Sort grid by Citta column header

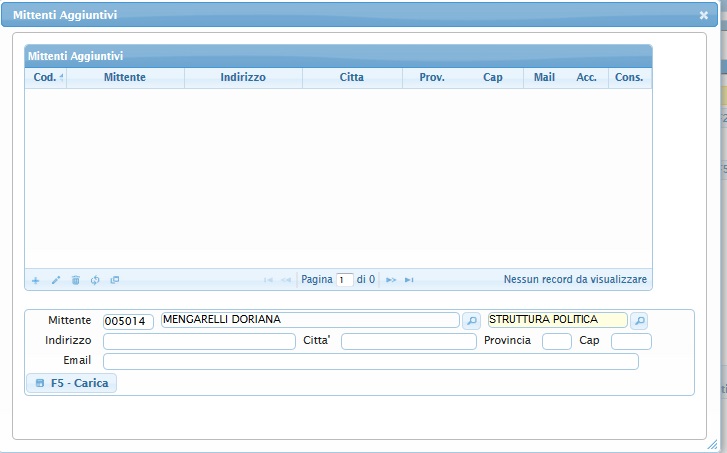352,77
